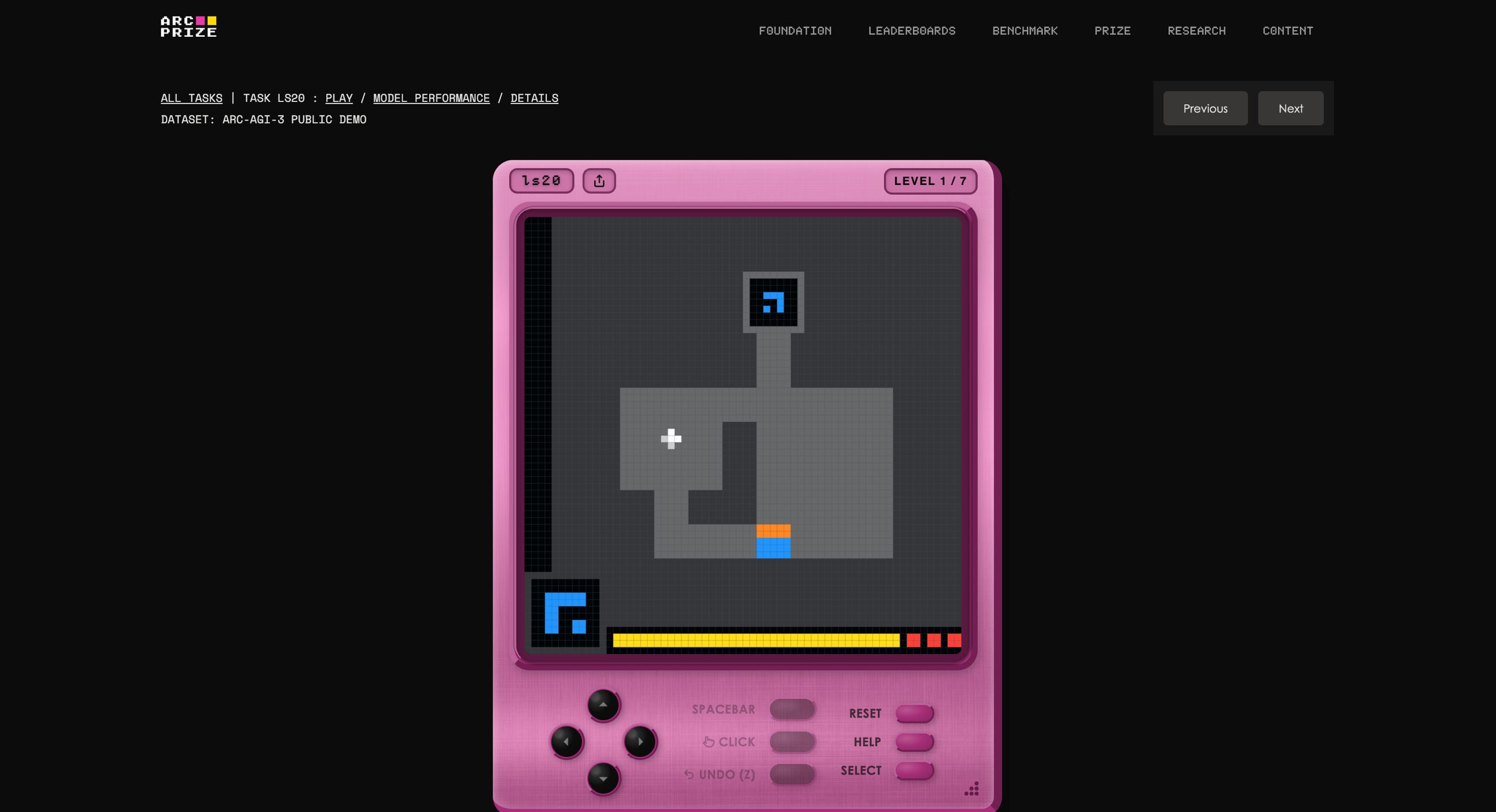Go to All Tasks link
Screen dimensions: 1496x812
(191, 98)
